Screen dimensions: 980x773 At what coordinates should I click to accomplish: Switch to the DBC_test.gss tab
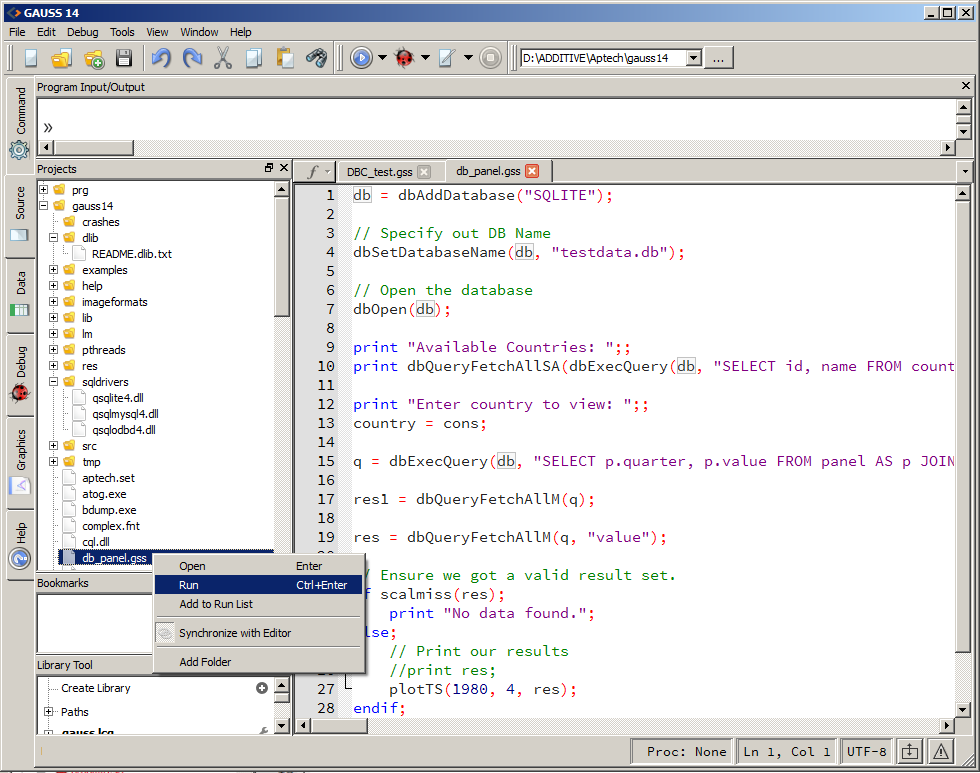[379, 172]
